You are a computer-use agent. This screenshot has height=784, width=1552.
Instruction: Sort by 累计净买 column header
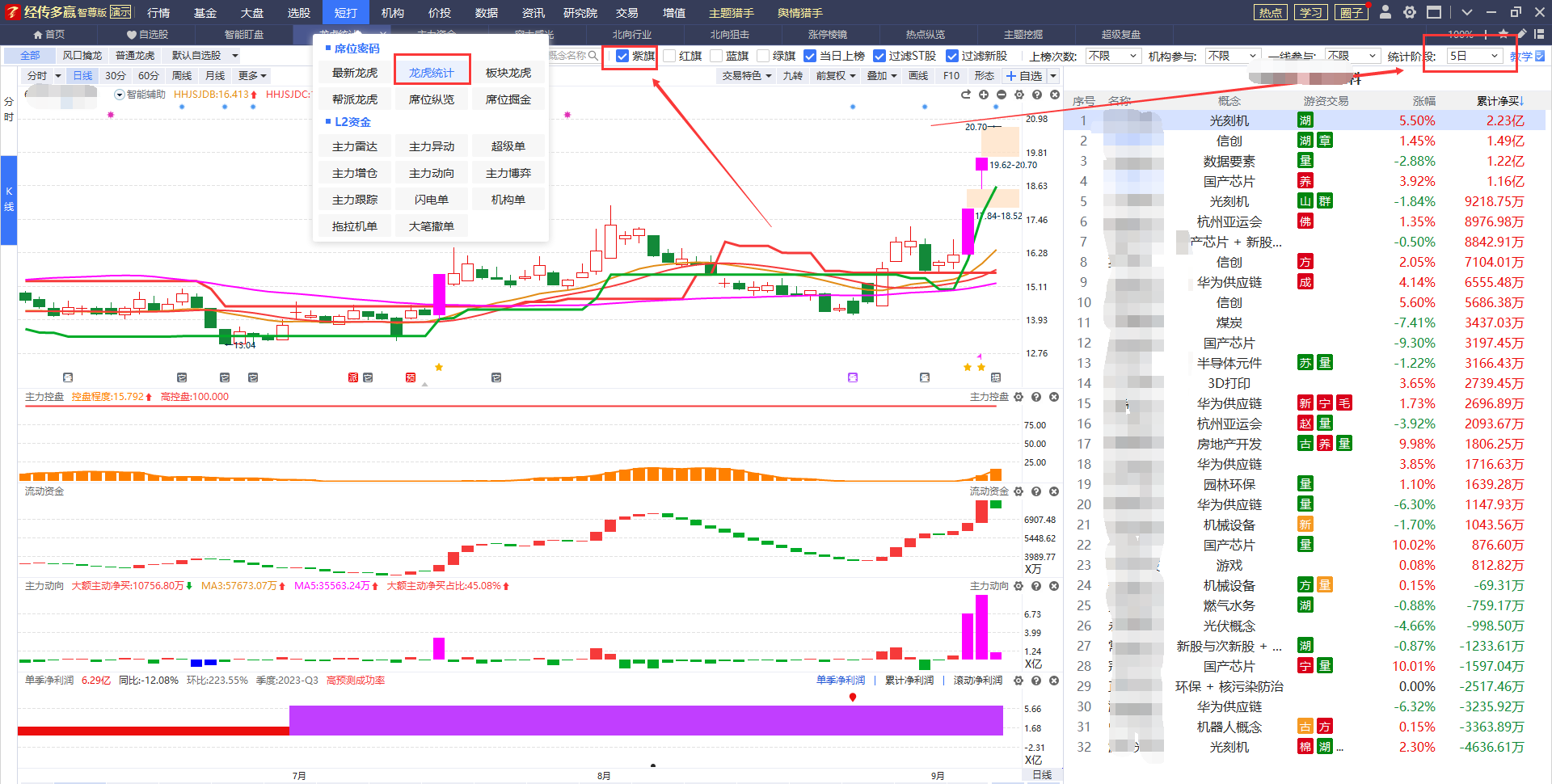point(1499,101)
